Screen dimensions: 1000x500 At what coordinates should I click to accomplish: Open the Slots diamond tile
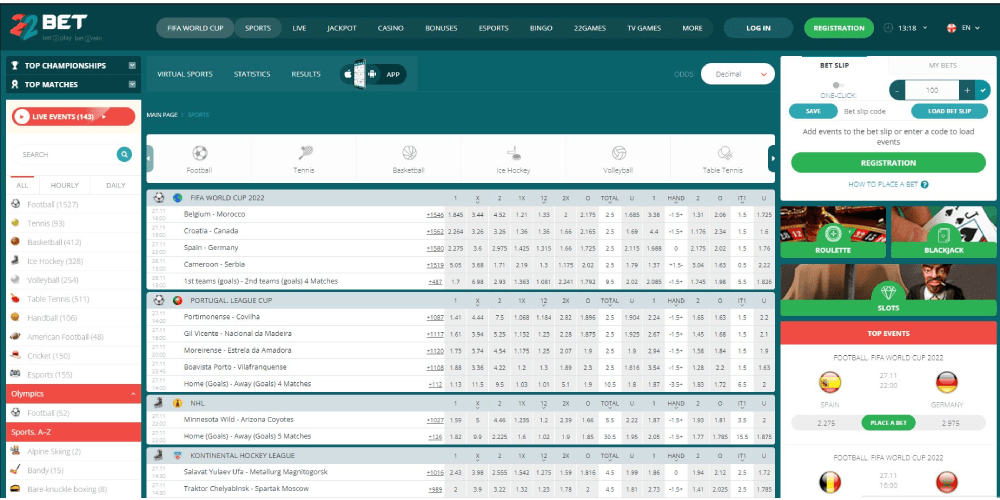click(x=888, y=291)
